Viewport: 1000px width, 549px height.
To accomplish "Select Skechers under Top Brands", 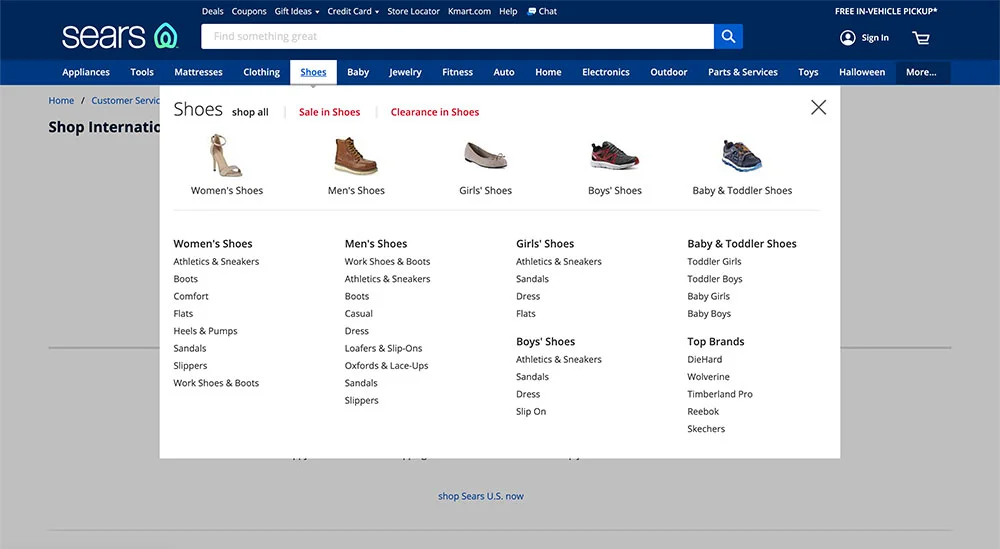I will click(706, 429).
